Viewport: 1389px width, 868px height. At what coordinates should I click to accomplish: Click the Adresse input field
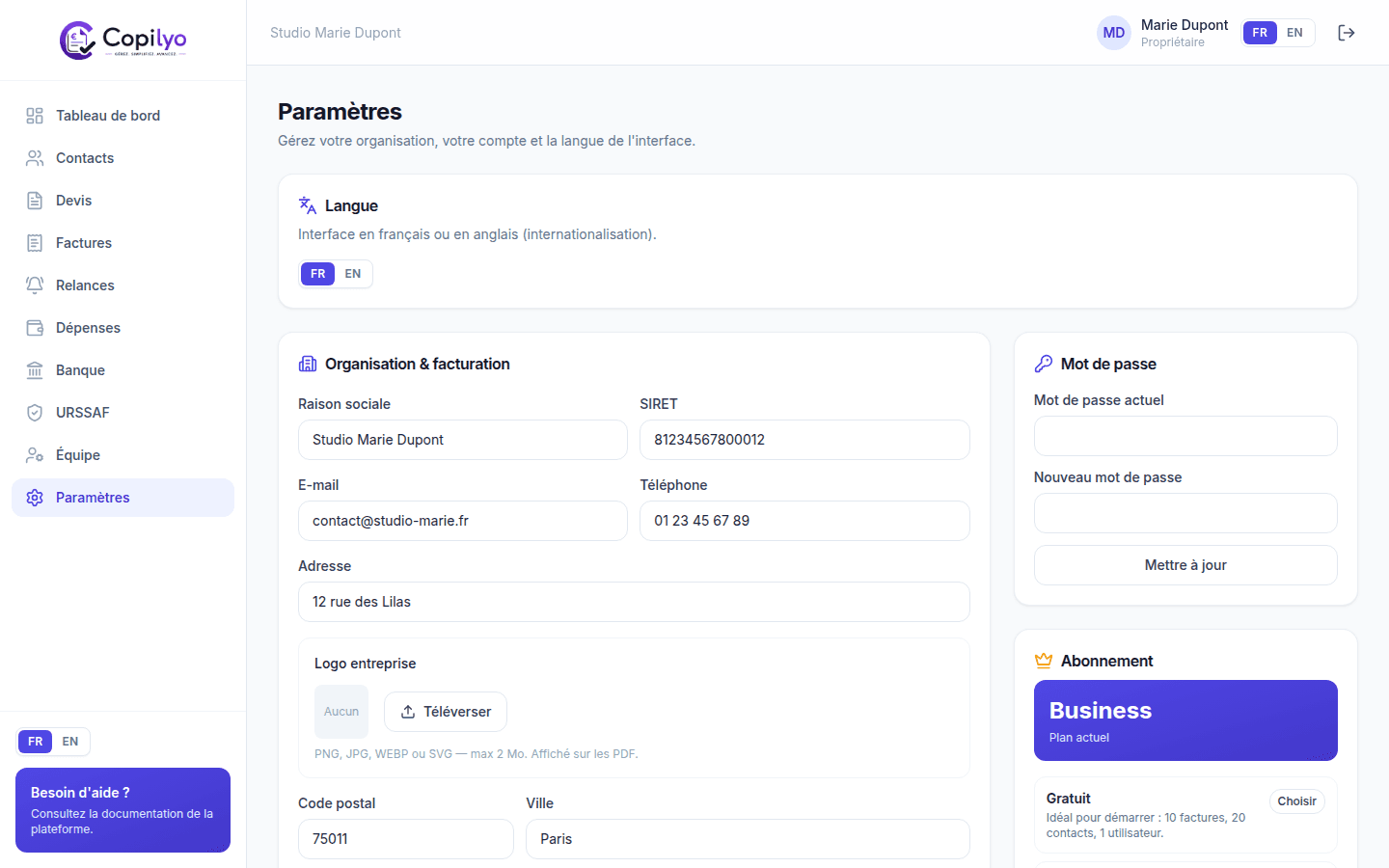(x=634, y=602)
